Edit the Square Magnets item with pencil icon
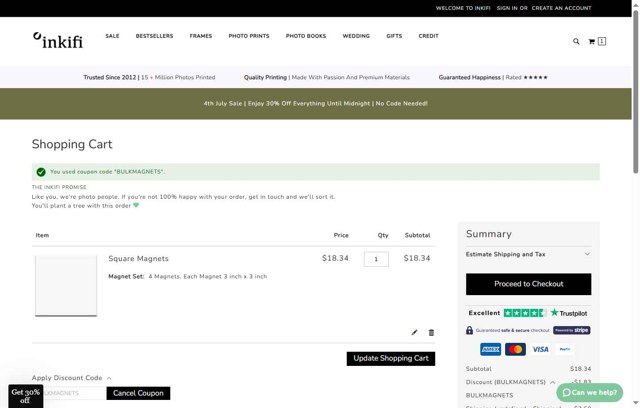640x408 pixels. pyautogui.click(x=414, y=333)
